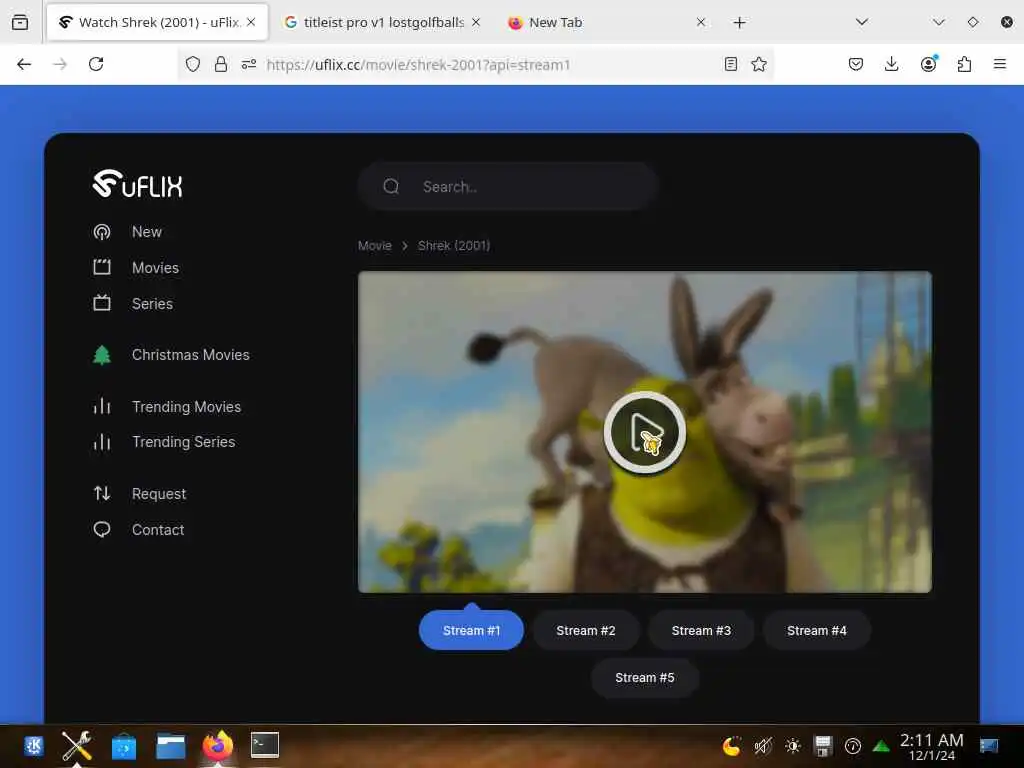
Task: Toggle night light tray icon
Action: [x=732, y=745]
